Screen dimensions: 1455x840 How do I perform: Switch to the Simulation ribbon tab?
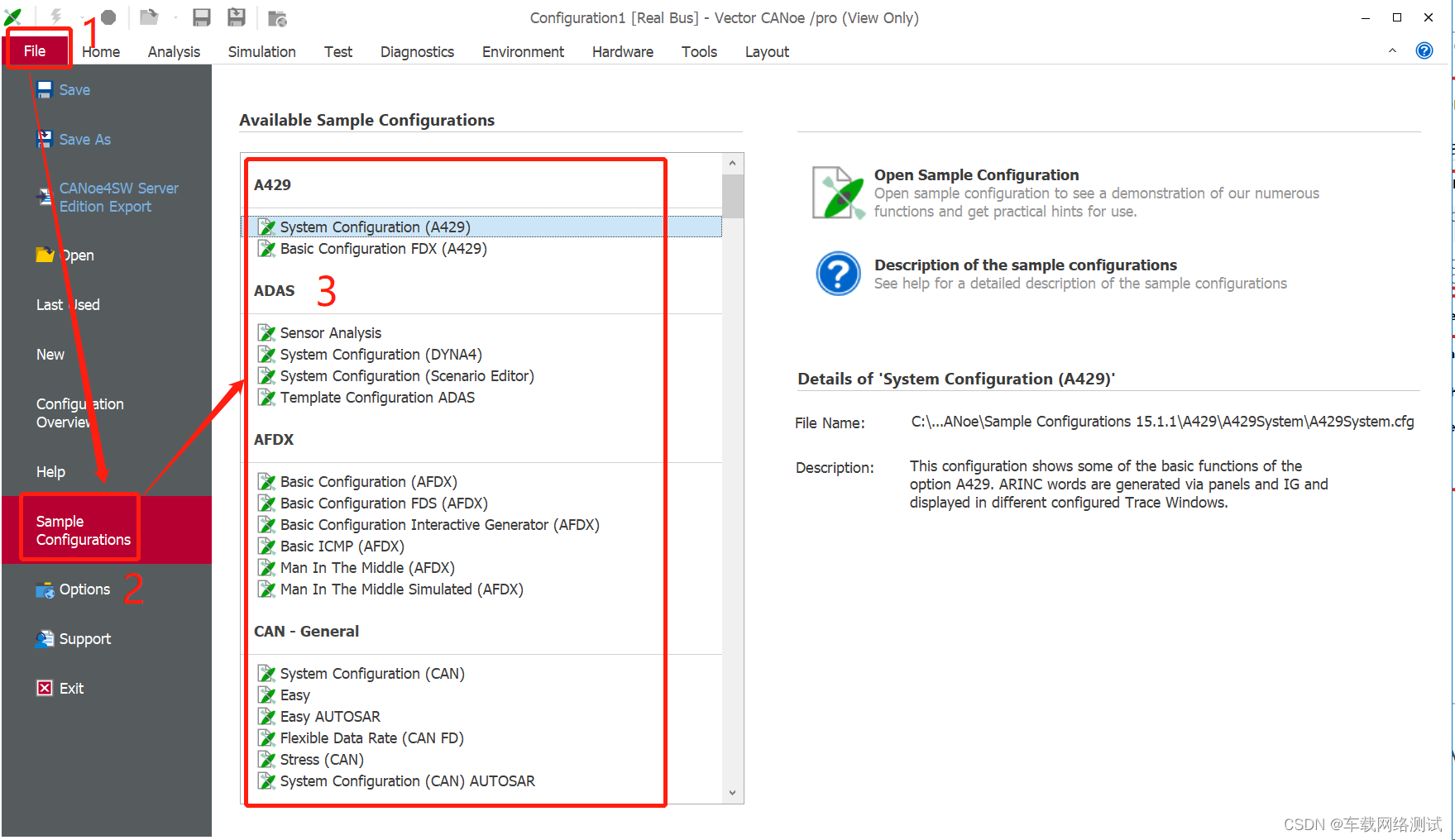click(262, 52)
